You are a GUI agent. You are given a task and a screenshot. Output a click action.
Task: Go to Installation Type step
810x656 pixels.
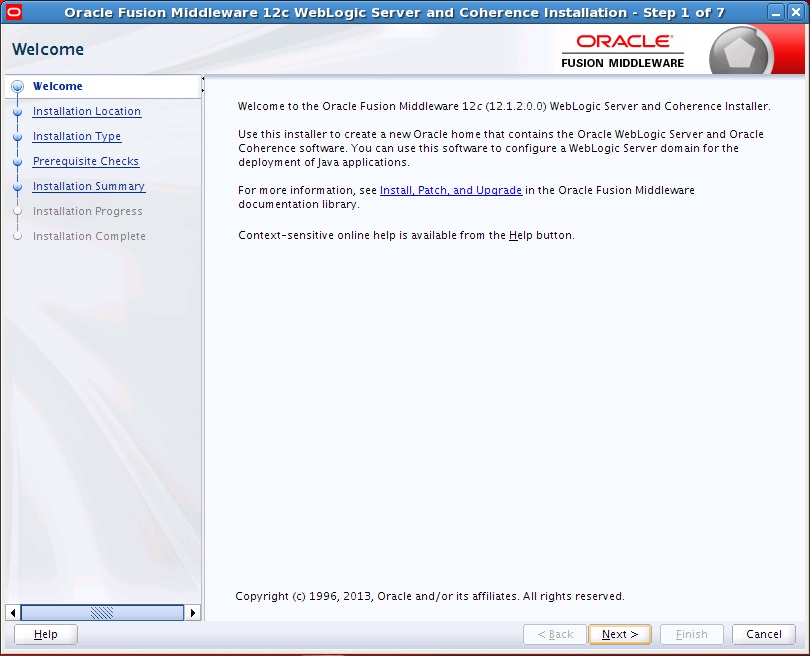tap(77, 136)
